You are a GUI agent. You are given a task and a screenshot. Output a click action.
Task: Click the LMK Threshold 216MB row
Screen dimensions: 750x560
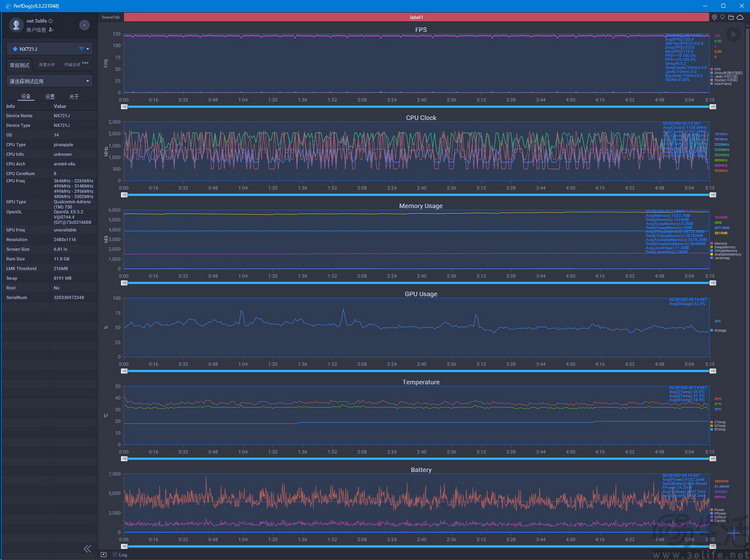pos(50,268)
